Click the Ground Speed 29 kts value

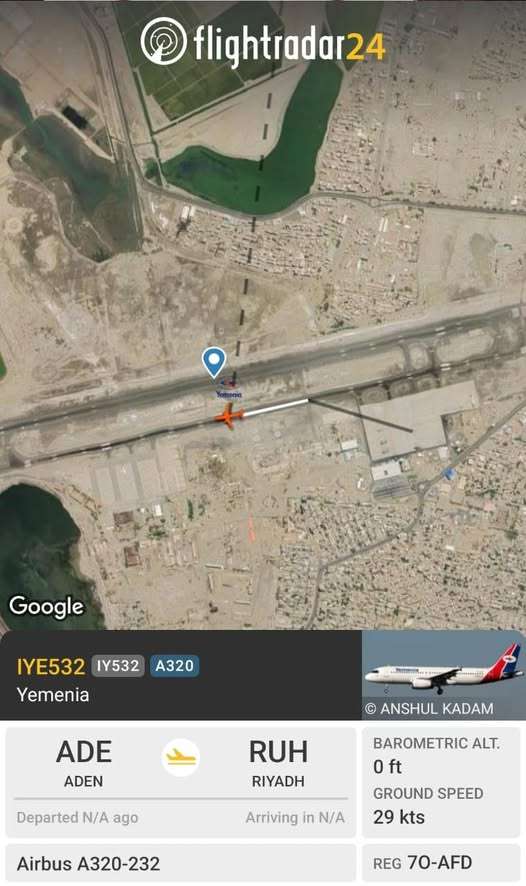(399, 816)
